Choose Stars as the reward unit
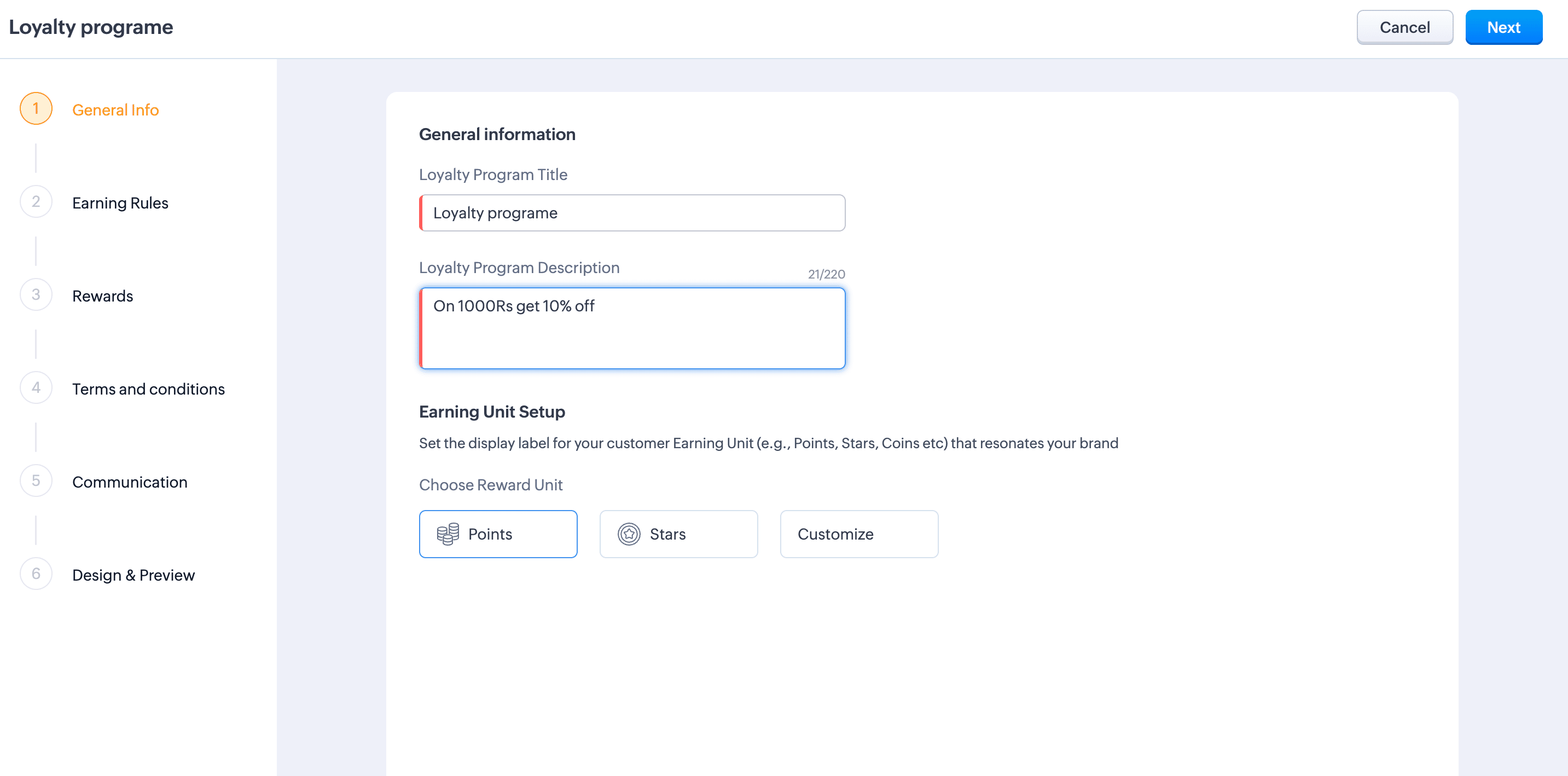1568x776 pixels. [678, 534]
